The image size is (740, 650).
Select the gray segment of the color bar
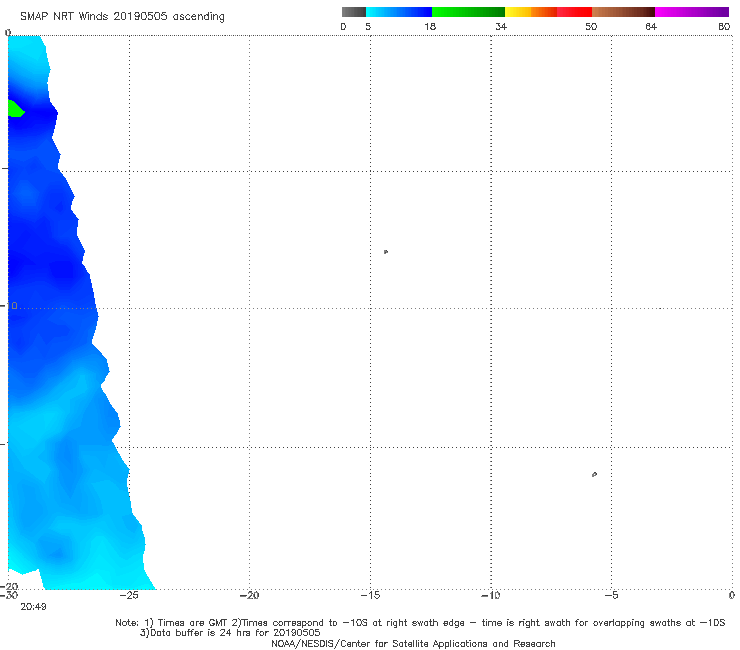tap(354, 12)
